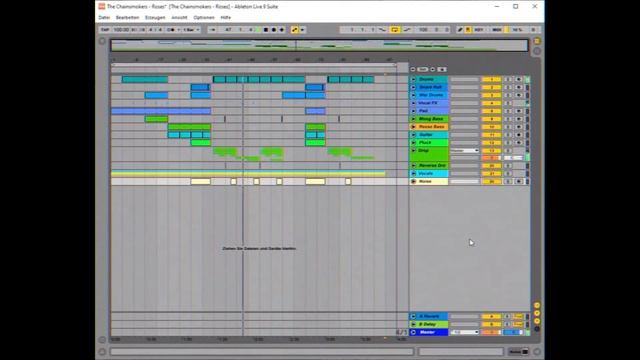Screen dimensions: 640x360
Task: Toggle Guitar track activator button
Action: [491, 135]
